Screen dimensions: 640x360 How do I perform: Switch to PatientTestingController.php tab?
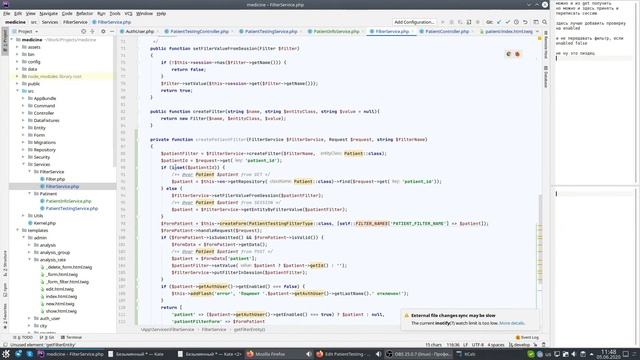click(x=199, y=31)
